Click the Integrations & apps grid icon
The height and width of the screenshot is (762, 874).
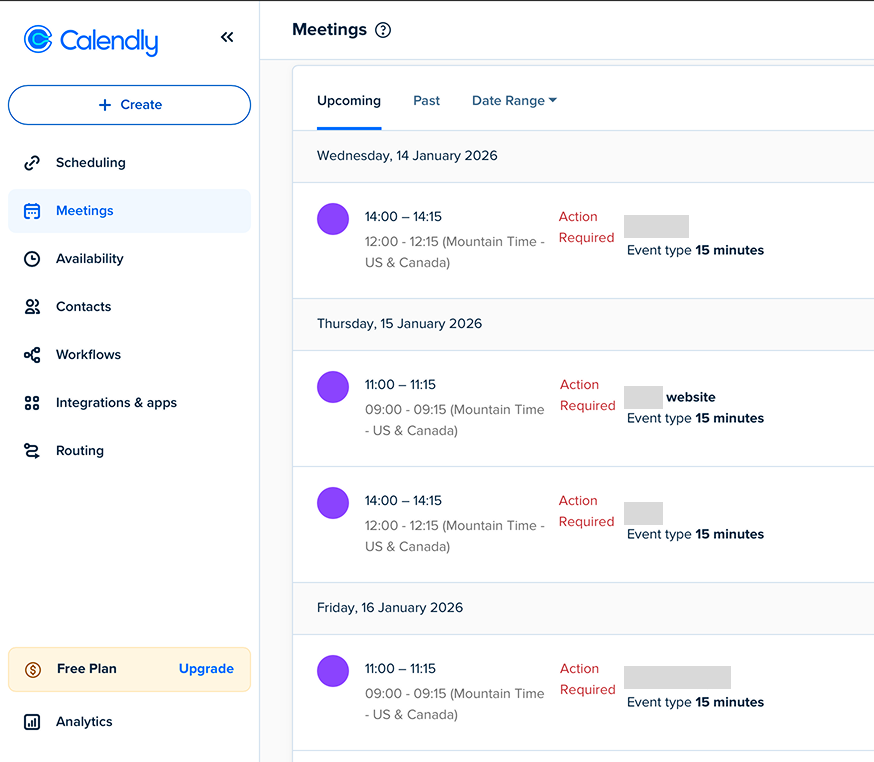32,402
